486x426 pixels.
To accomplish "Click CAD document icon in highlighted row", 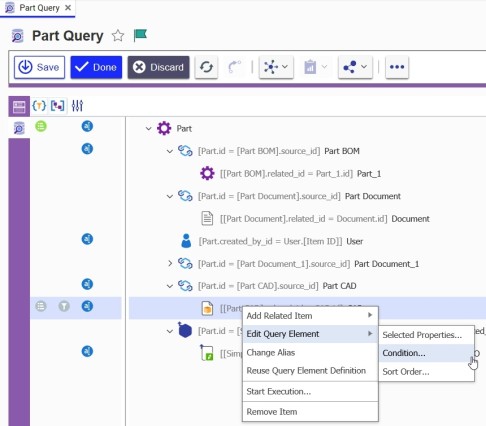I will pos(207,308).
